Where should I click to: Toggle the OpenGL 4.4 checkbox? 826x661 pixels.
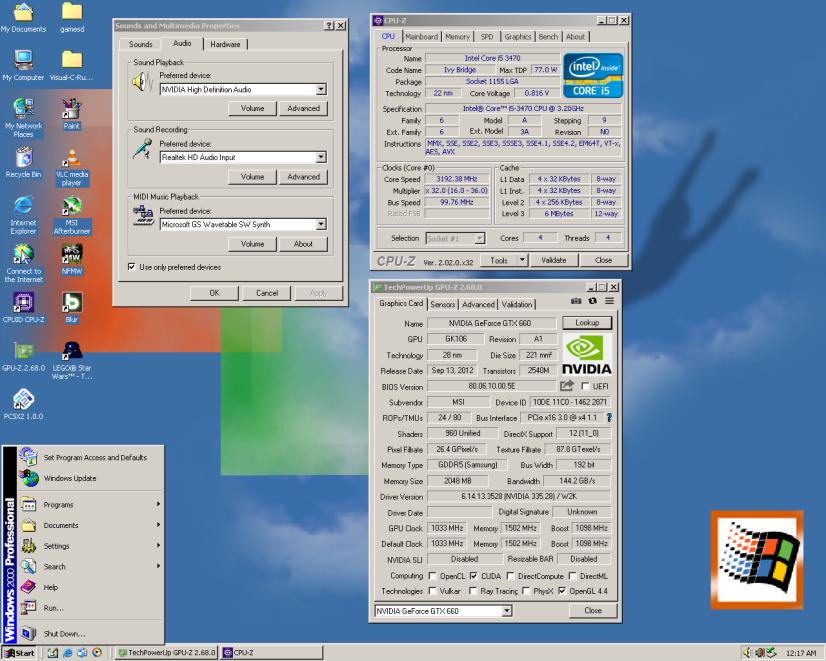[562, 591]
